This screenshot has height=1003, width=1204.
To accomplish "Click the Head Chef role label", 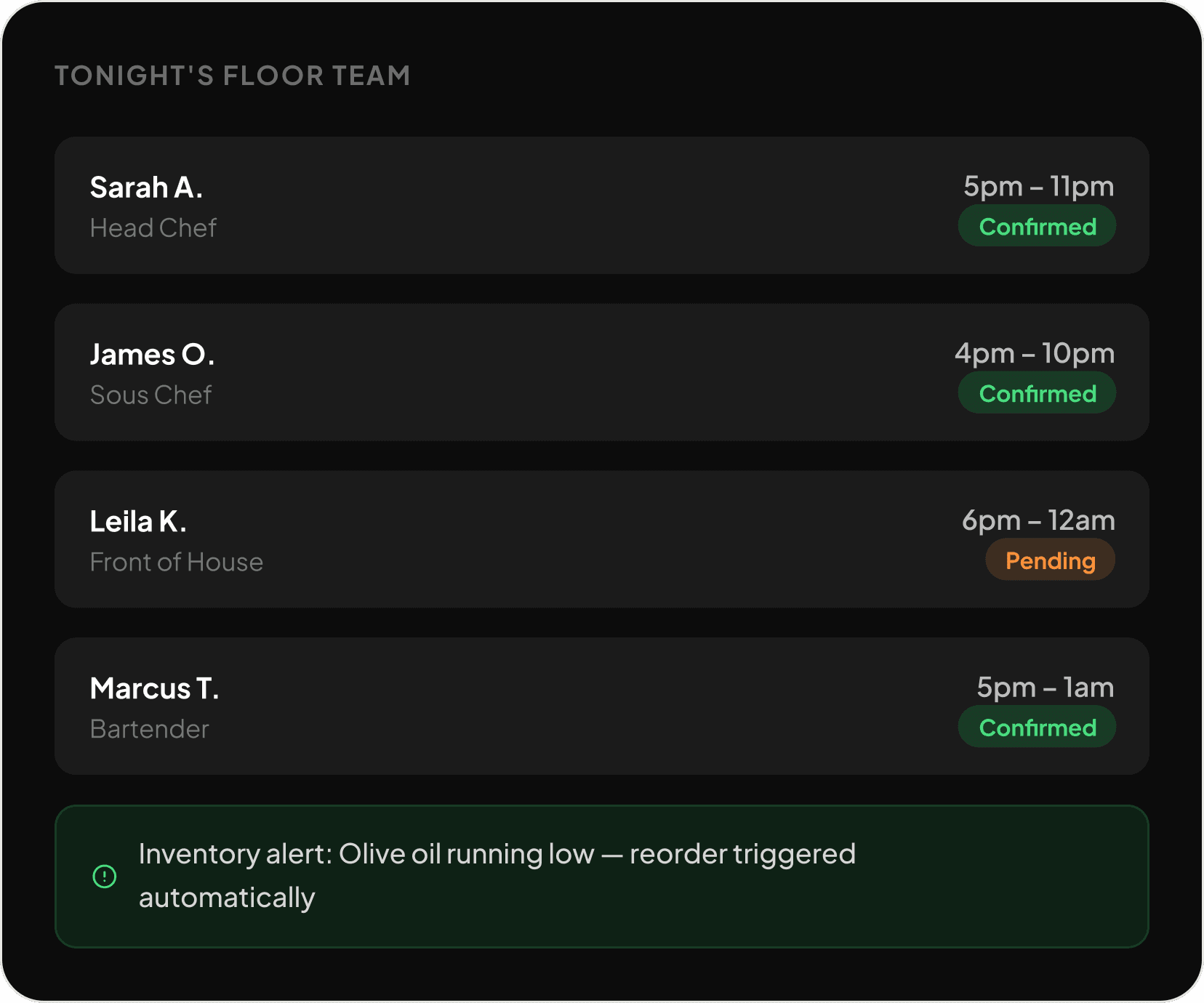I will click(x=153, y=228).
